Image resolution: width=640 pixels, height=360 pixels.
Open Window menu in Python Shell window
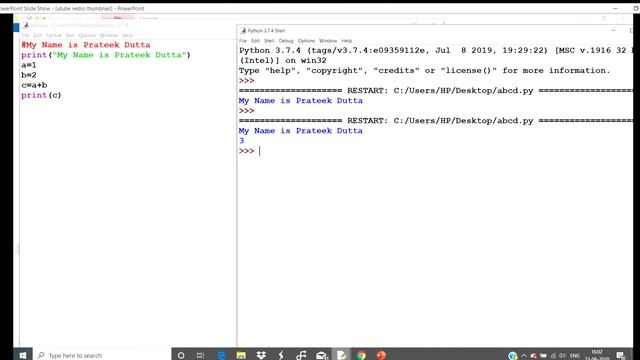point(328,41)
